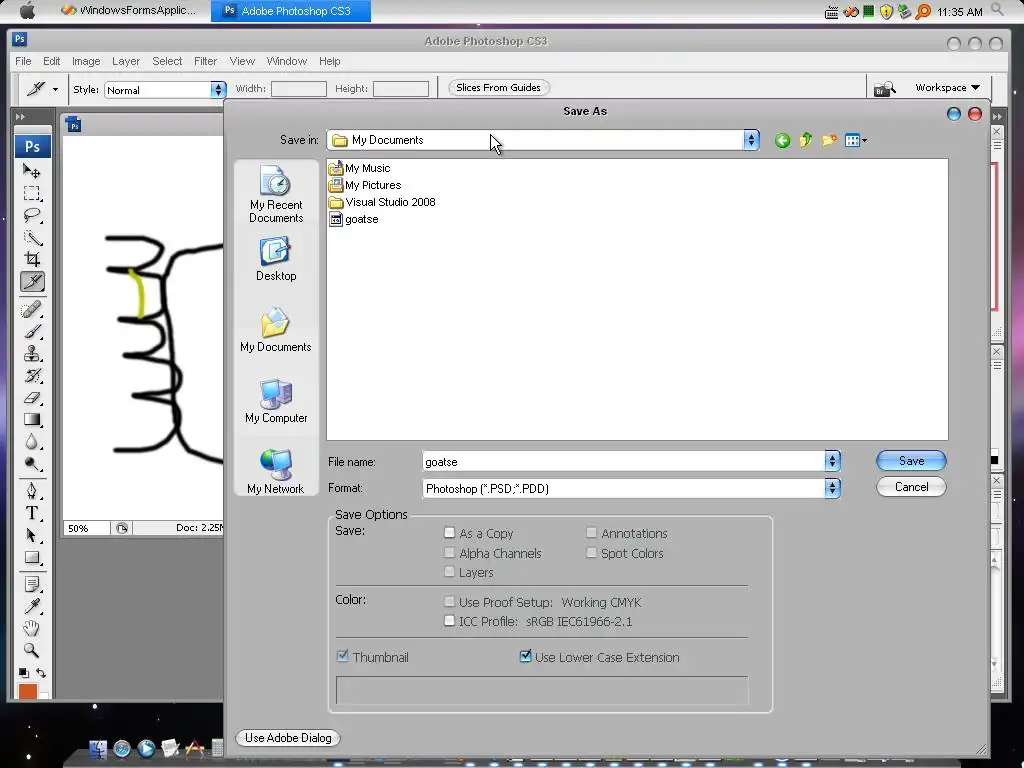The width and height of the screenshot is (1024, 768).
Task: Enable the ICC Profile checkbox
Action: (449, 620)
